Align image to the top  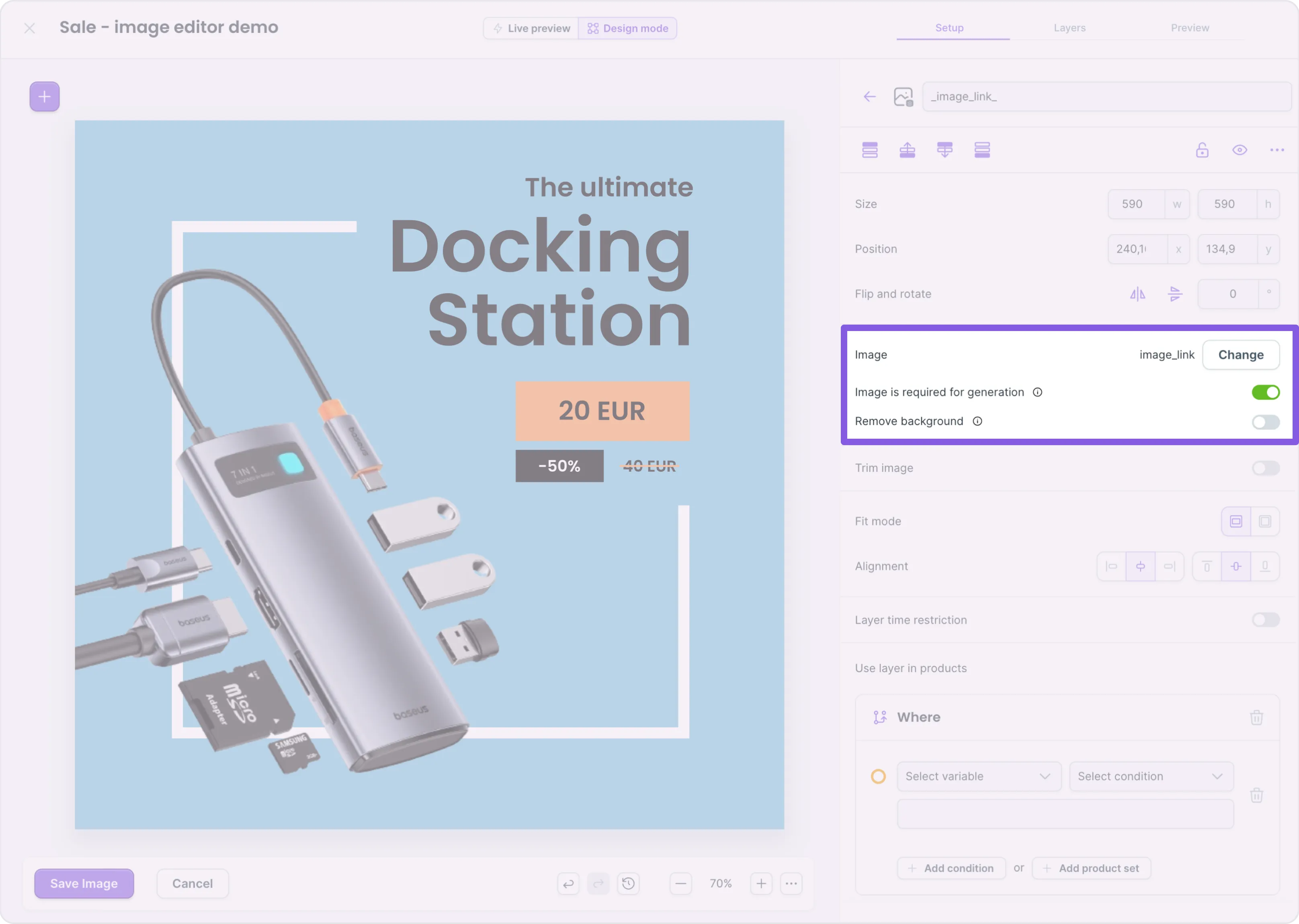point(1207,566)
